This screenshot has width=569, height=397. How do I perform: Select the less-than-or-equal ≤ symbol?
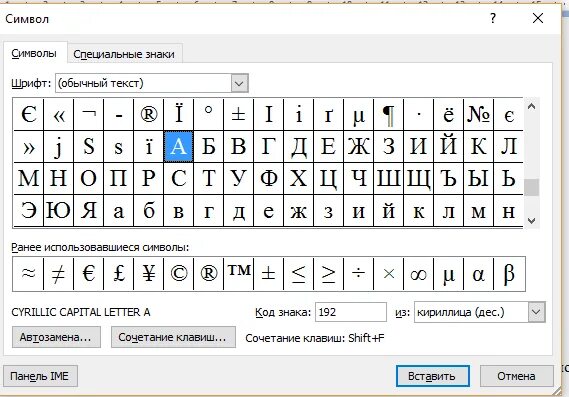[299, 274]
